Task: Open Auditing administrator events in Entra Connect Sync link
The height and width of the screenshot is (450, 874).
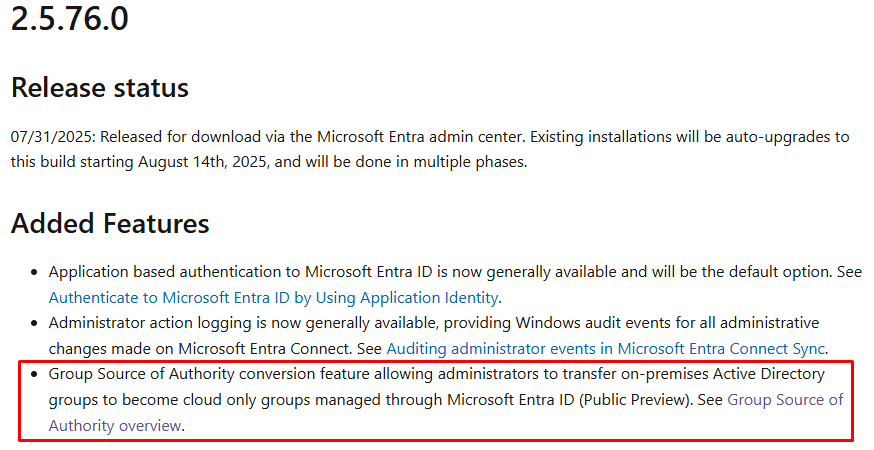Action: pos(606,348)
